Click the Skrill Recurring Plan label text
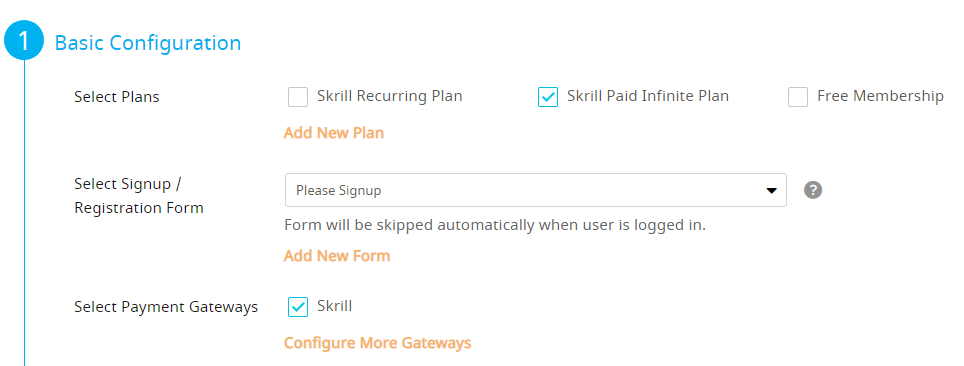Viewport: 964px width, 366px height. pos(390,96)
